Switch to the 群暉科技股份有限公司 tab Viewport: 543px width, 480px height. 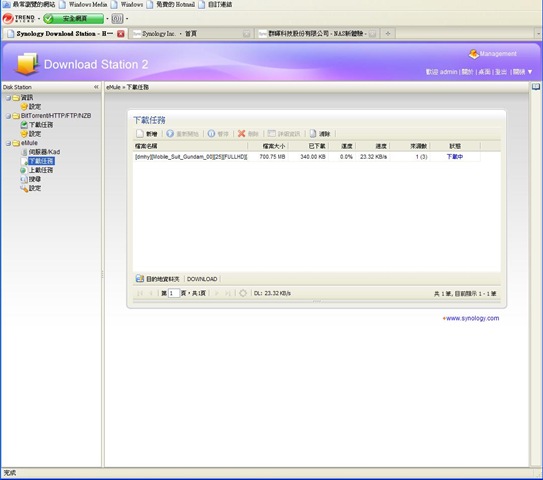318,34
